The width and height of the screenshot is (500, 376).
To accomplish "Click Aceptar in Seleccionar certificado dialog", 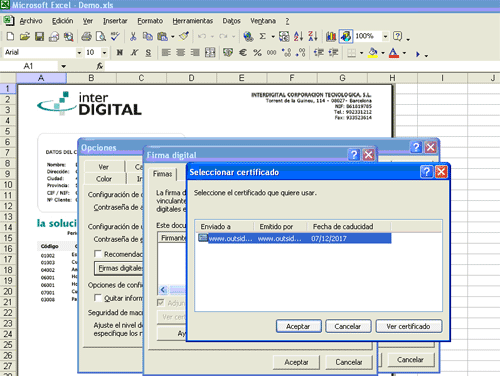I will (x=298, y=326).
